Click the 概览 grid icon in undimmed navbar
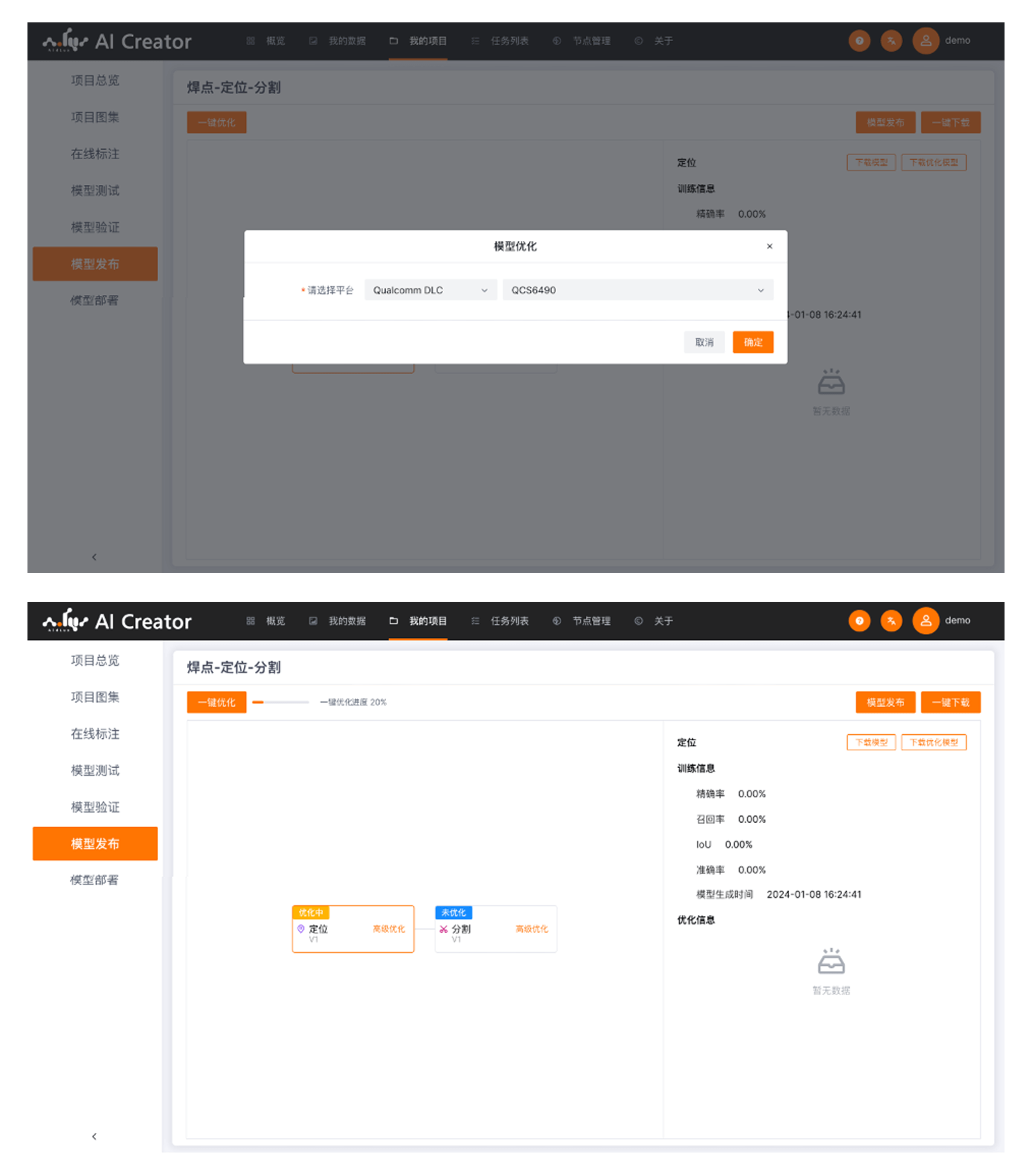Screen dimensions: 1032x1176 coord(251,621)
